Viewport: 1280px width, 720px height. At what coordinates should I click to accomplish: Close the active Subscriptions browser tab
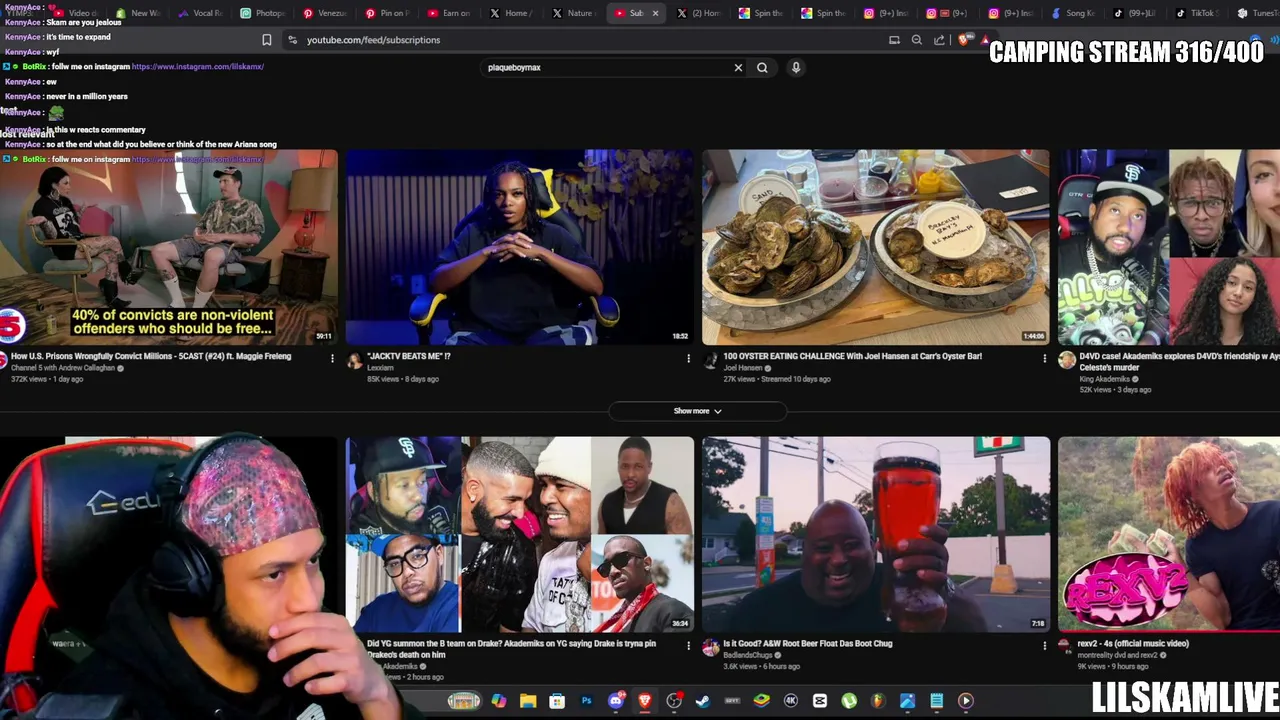tap(655, 13)
